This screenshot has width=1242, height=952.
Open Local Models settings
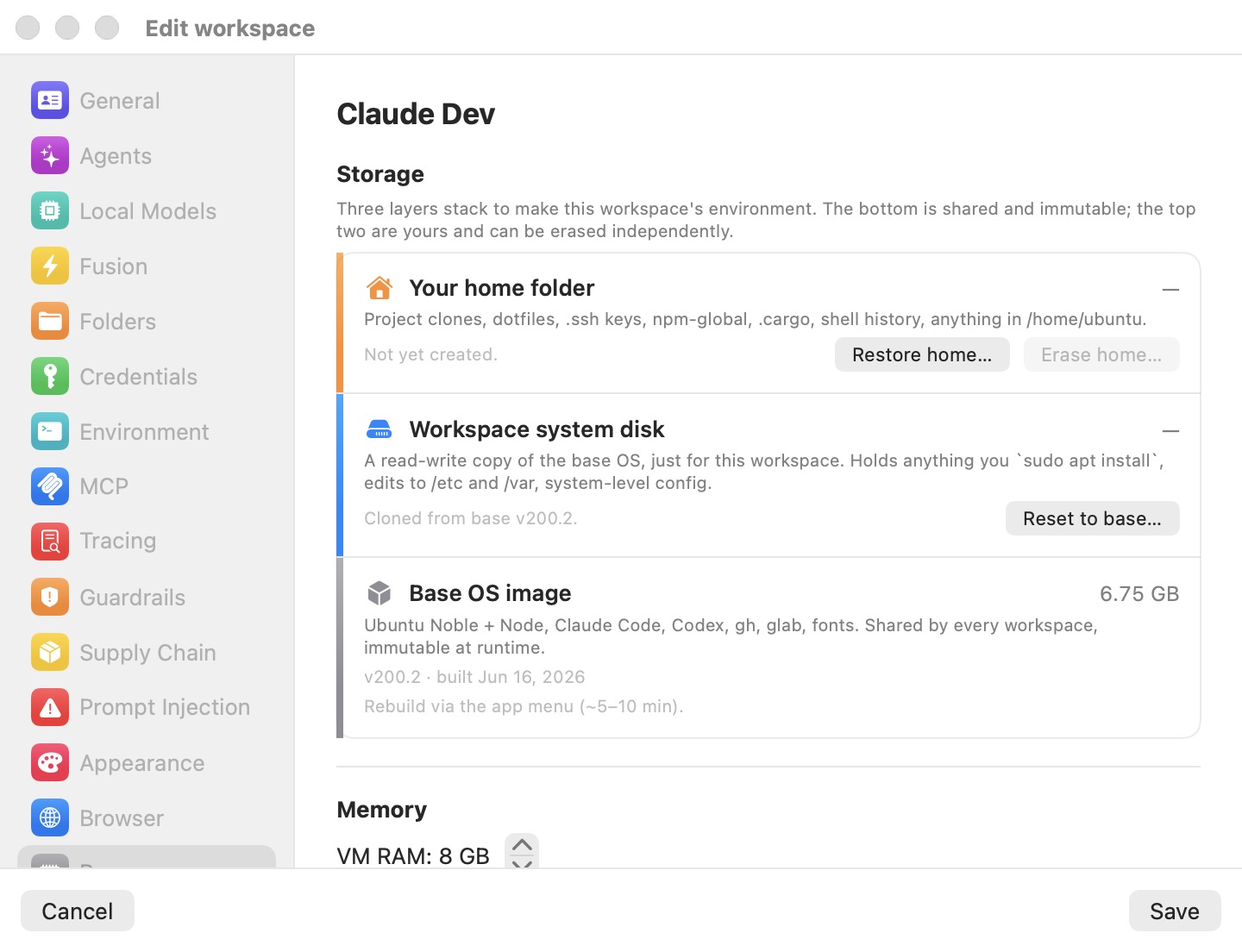pyautogui.click(x=147, y=210)
